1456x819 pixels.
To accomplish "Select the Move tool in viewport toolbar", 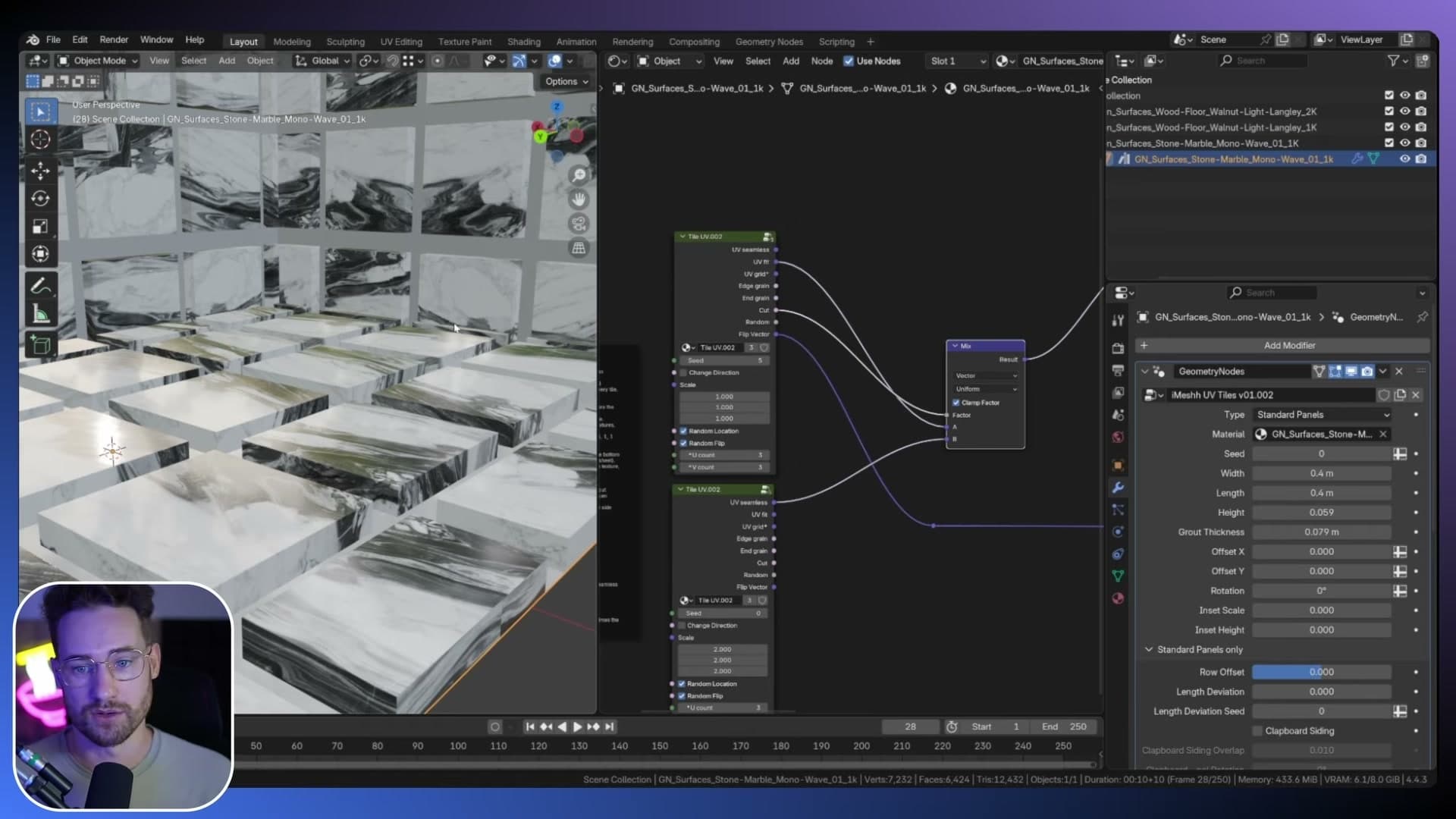I will [x=40, y=171].
